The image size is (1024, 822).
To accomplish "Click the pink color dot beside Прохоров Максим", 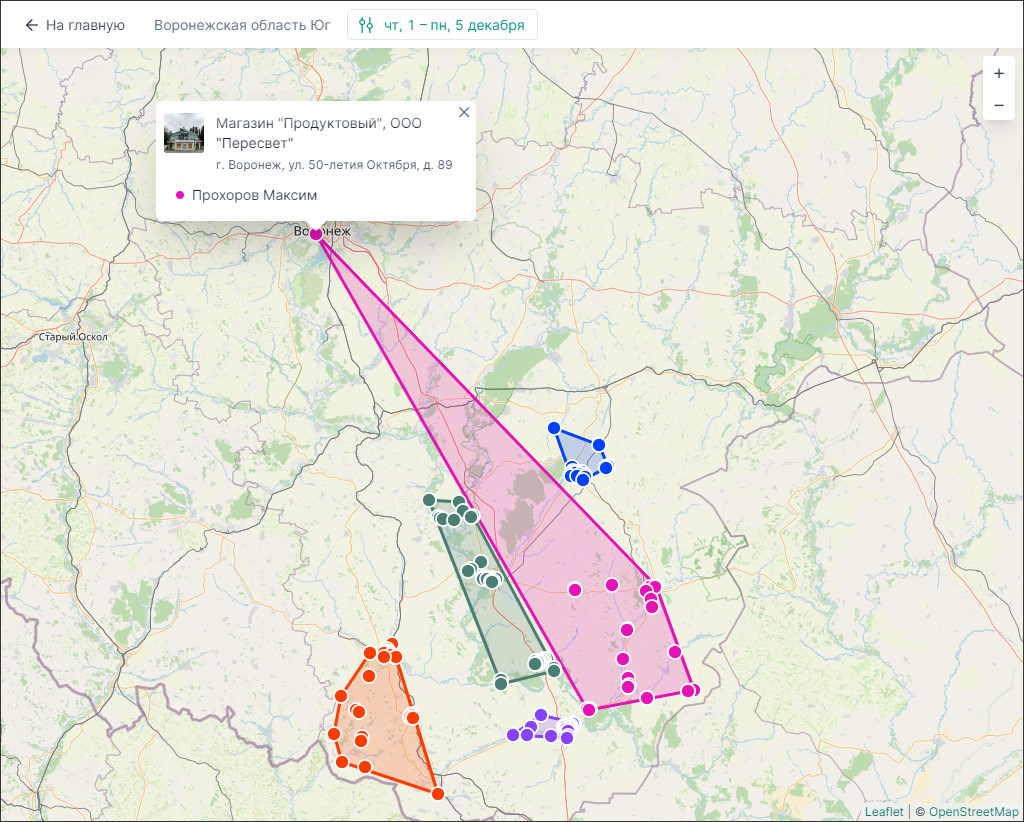I will coord(180,195).
